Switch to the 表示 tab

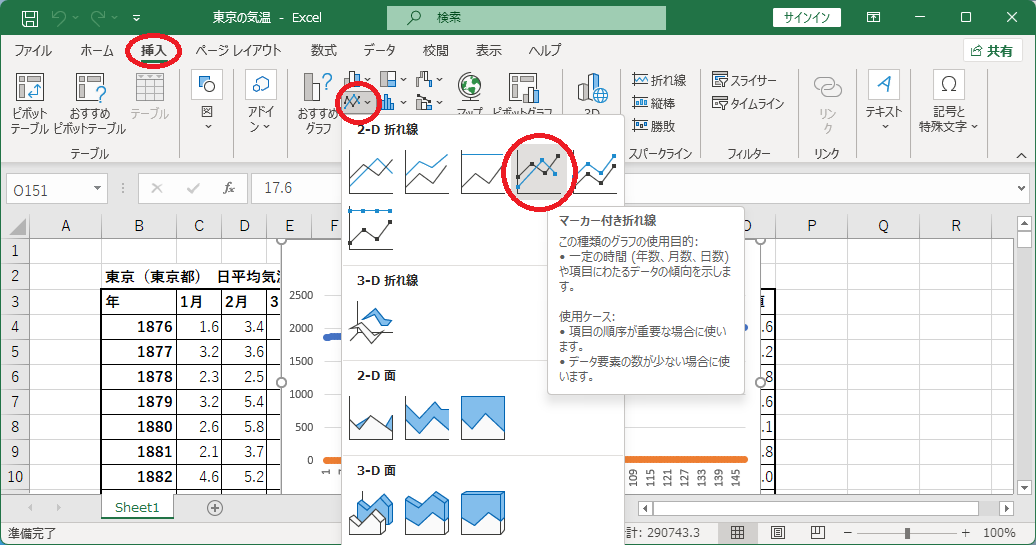[x=488, y=51]
